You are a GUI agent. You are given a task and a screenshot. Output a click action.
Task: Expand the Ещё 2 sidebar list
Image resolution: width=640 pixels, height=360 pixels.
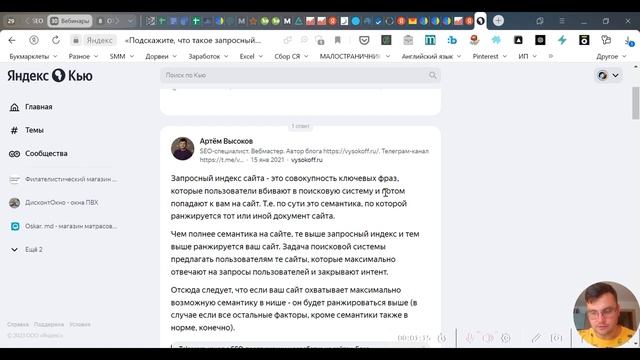tap(26, 249)
